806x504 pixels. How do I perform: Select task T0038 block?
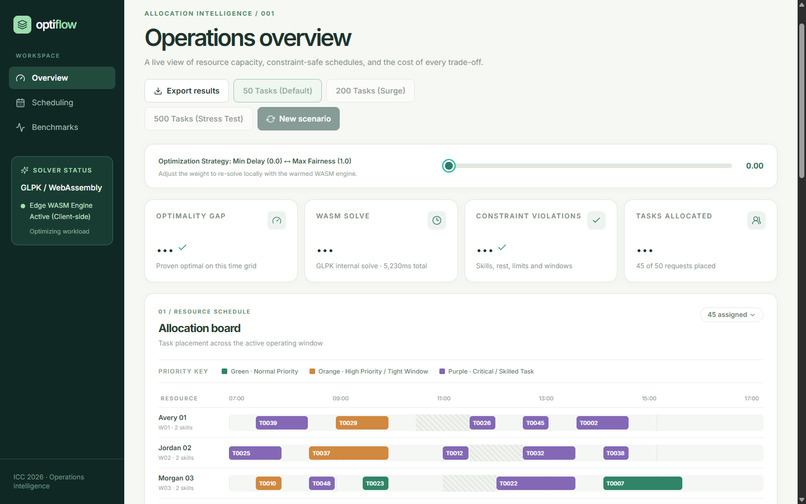tap(616, 453)
